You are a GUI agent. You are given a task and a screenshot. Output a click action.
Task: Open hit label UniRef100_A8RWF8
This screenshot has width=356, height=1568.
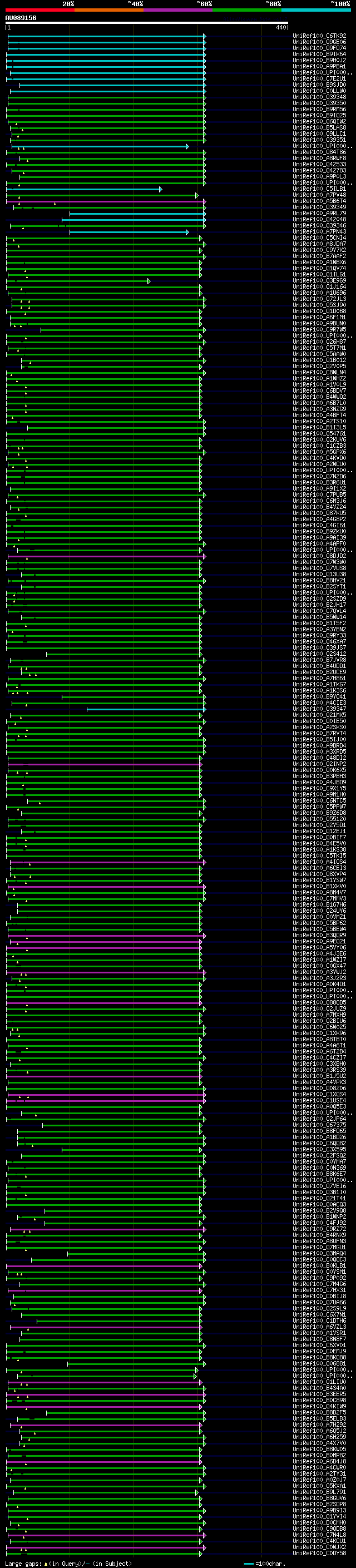coord(319,159)
